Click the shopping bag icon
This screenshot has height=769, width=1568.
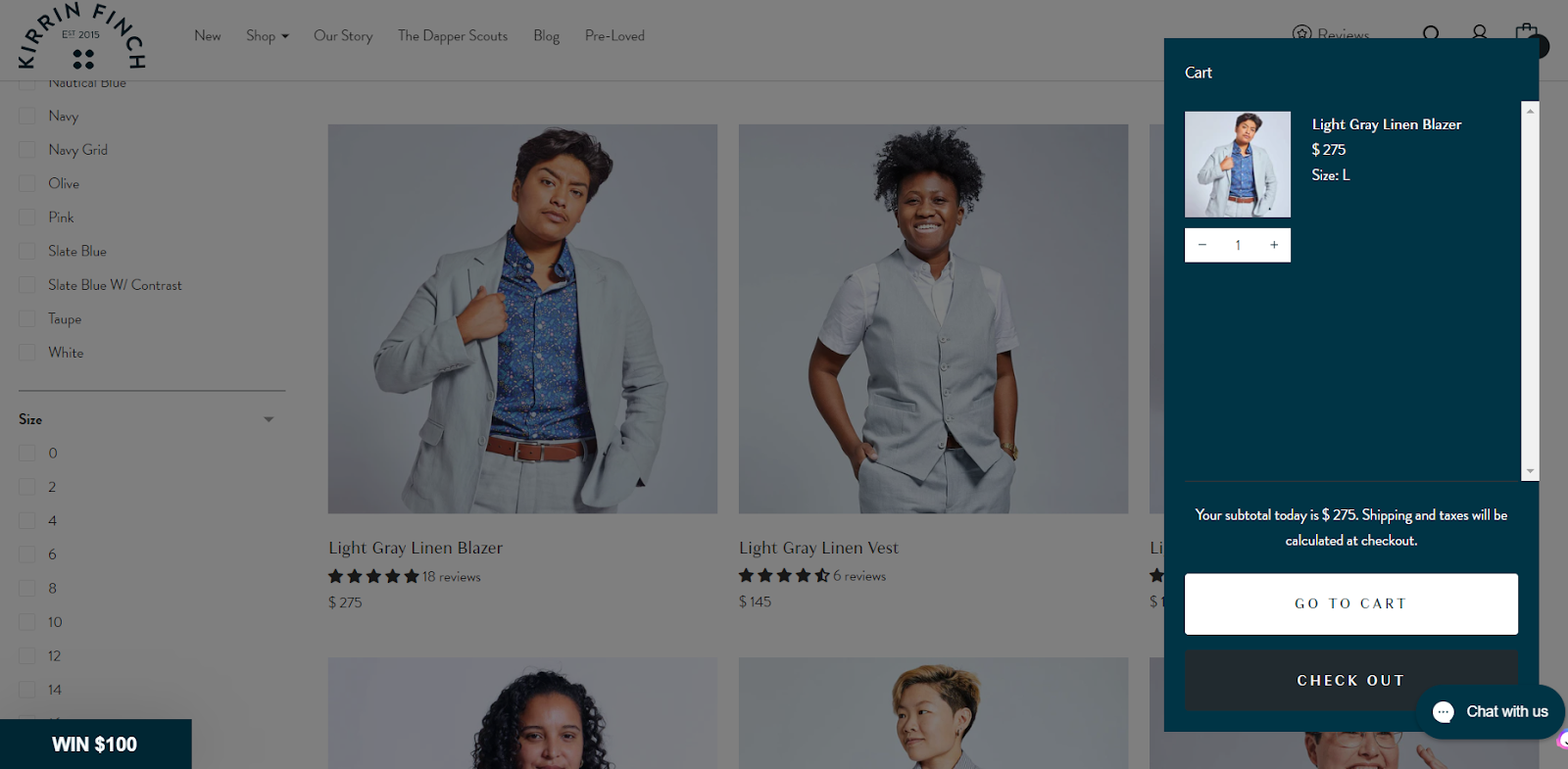(x=1526, y=32)
